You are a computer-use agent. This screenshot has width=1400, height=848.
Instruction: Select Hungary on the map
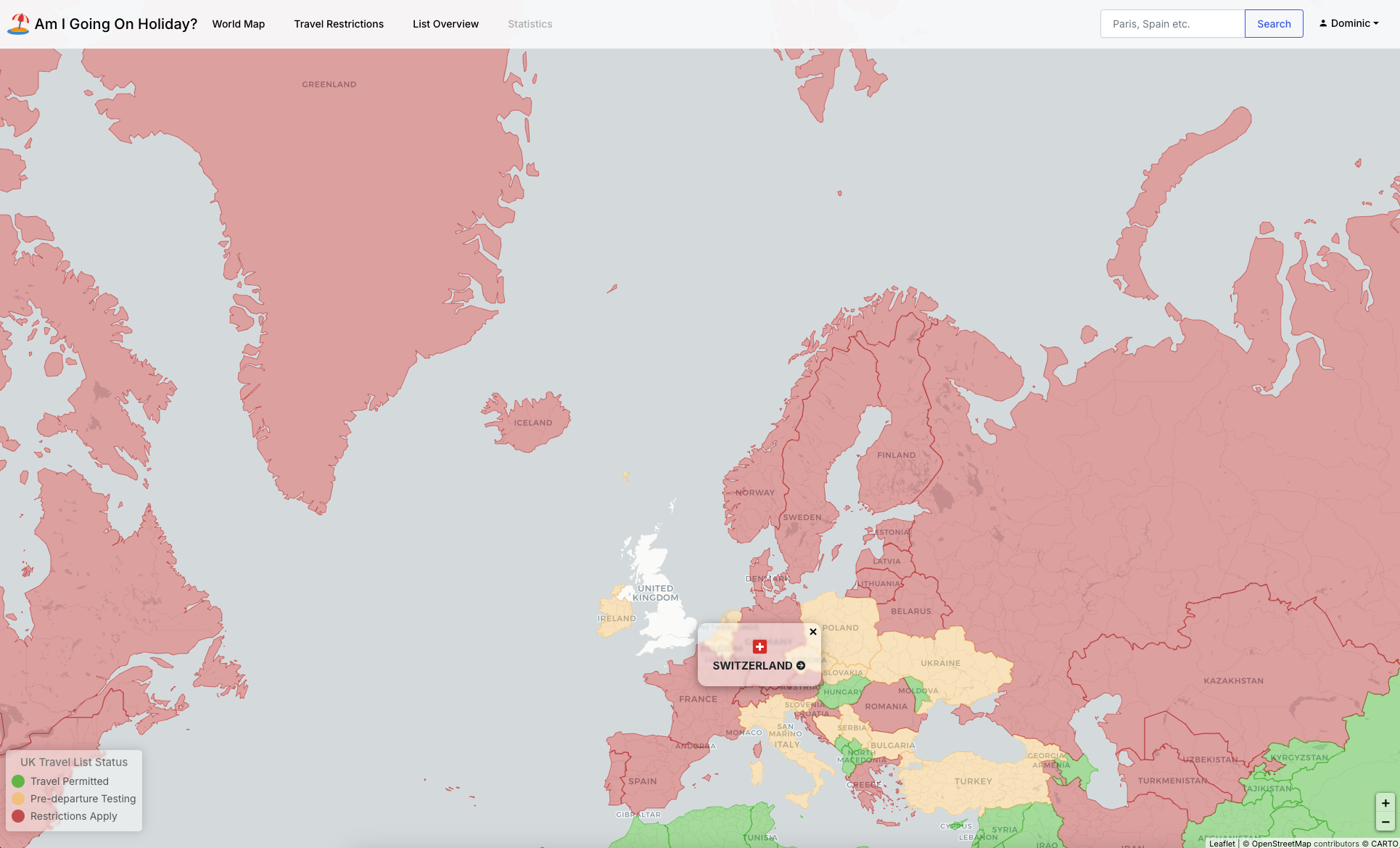tap(842, 691)
